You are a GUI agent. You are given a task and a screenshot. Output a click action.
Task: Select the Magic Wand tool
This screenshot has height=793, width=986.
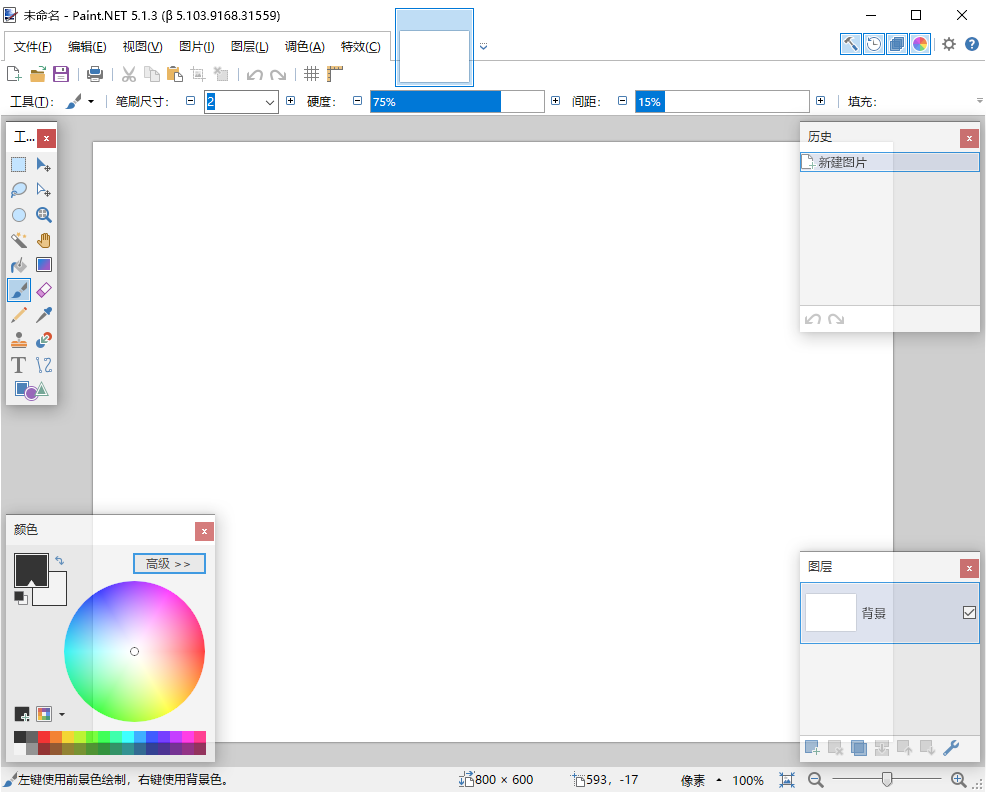[18, 240]
